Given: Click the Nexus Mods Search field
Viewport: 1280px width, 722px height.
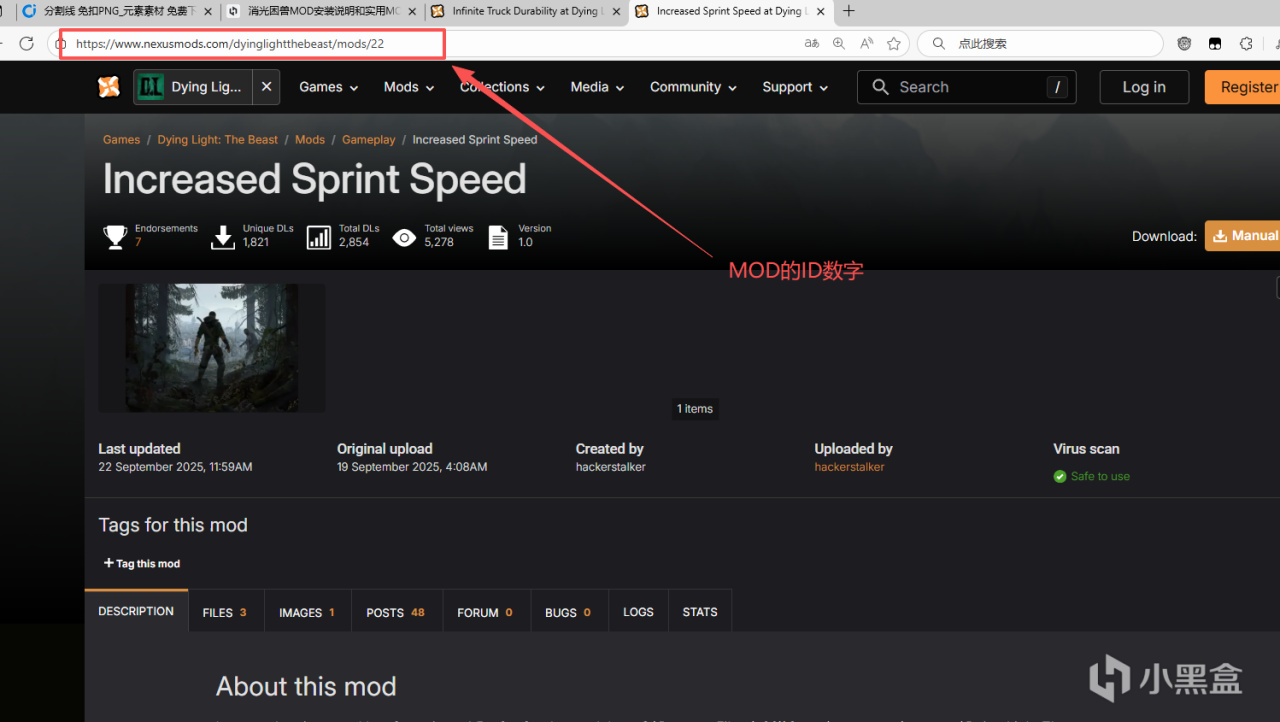Looking at the screenshot, I should coord(966,87).
